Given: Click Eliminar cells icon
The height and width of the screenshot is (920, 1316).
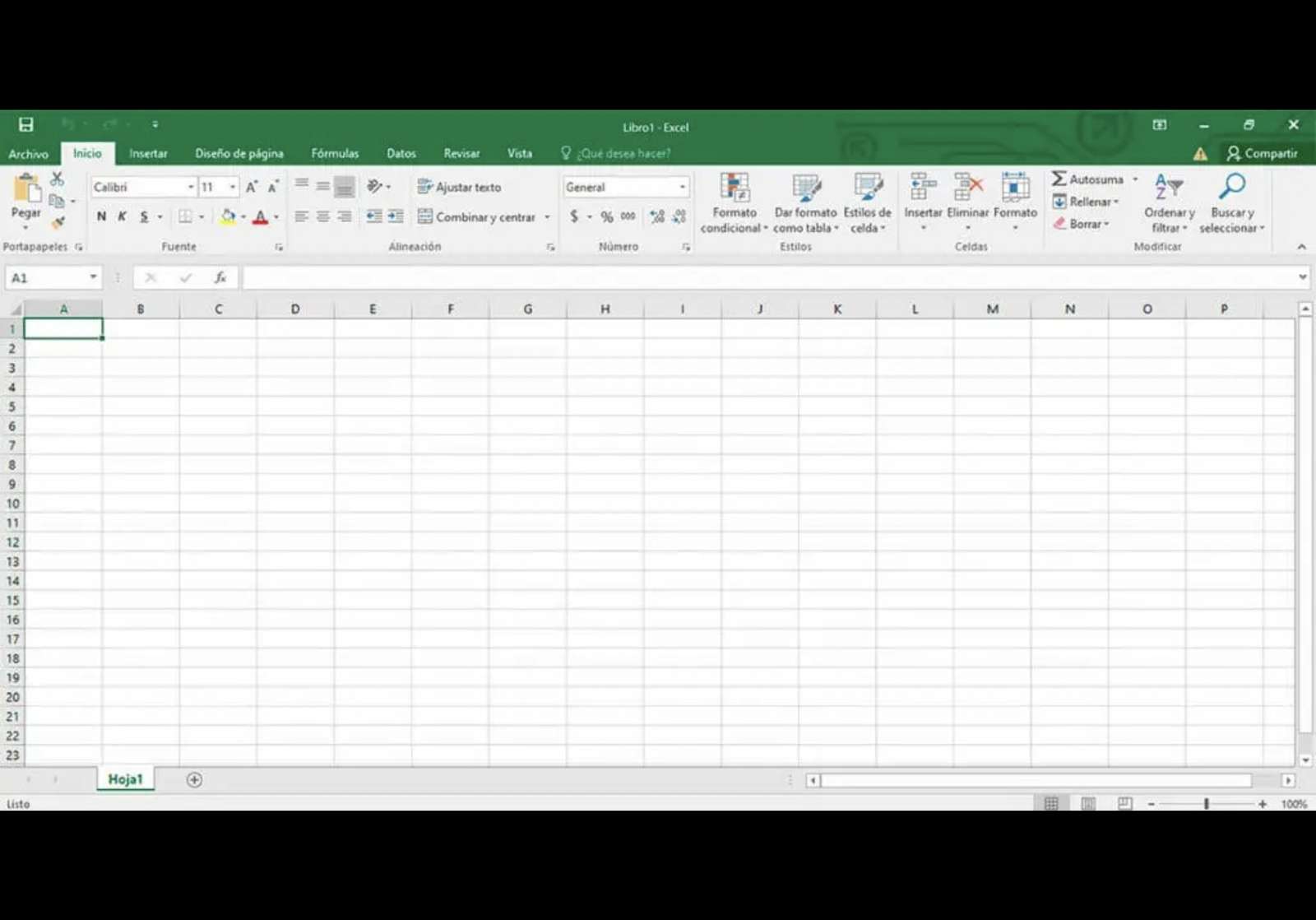Looking at the screenshot, I should [968, 188].
